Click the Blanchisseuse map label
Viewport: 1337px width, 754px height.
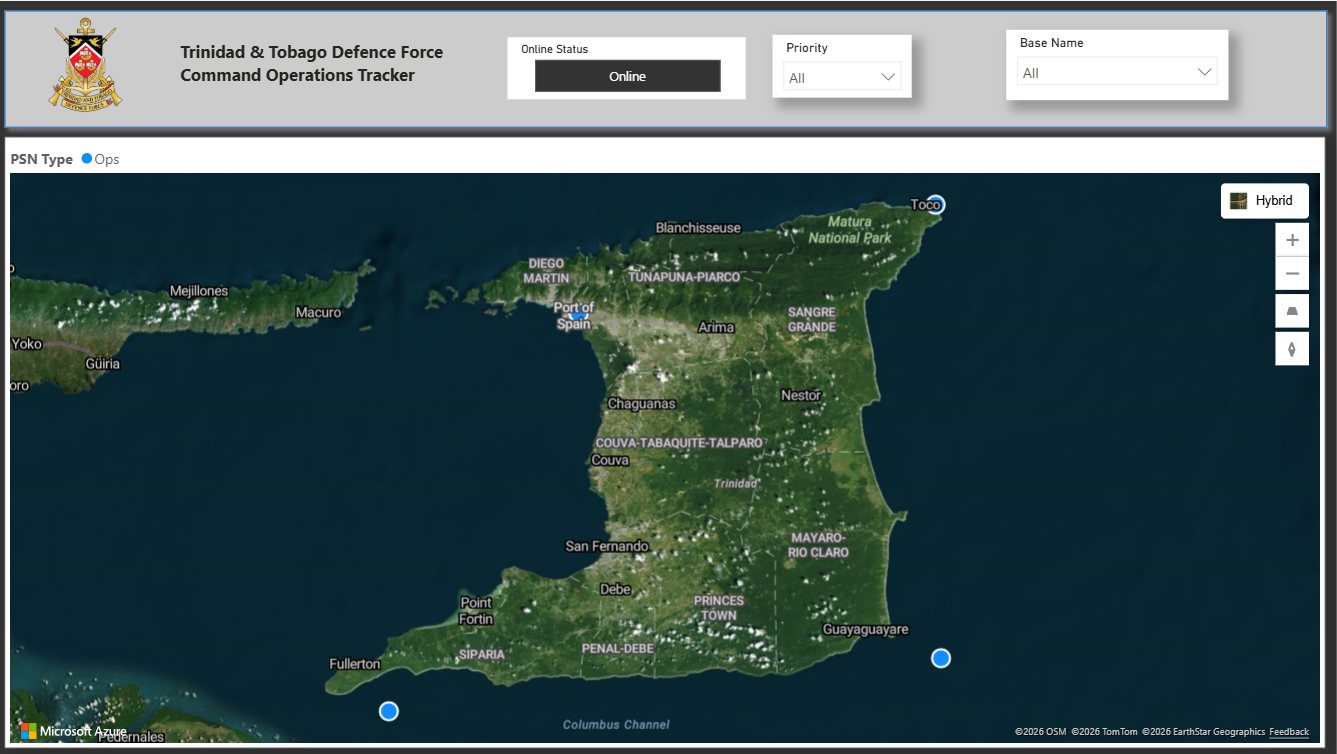tap(698, 228)
